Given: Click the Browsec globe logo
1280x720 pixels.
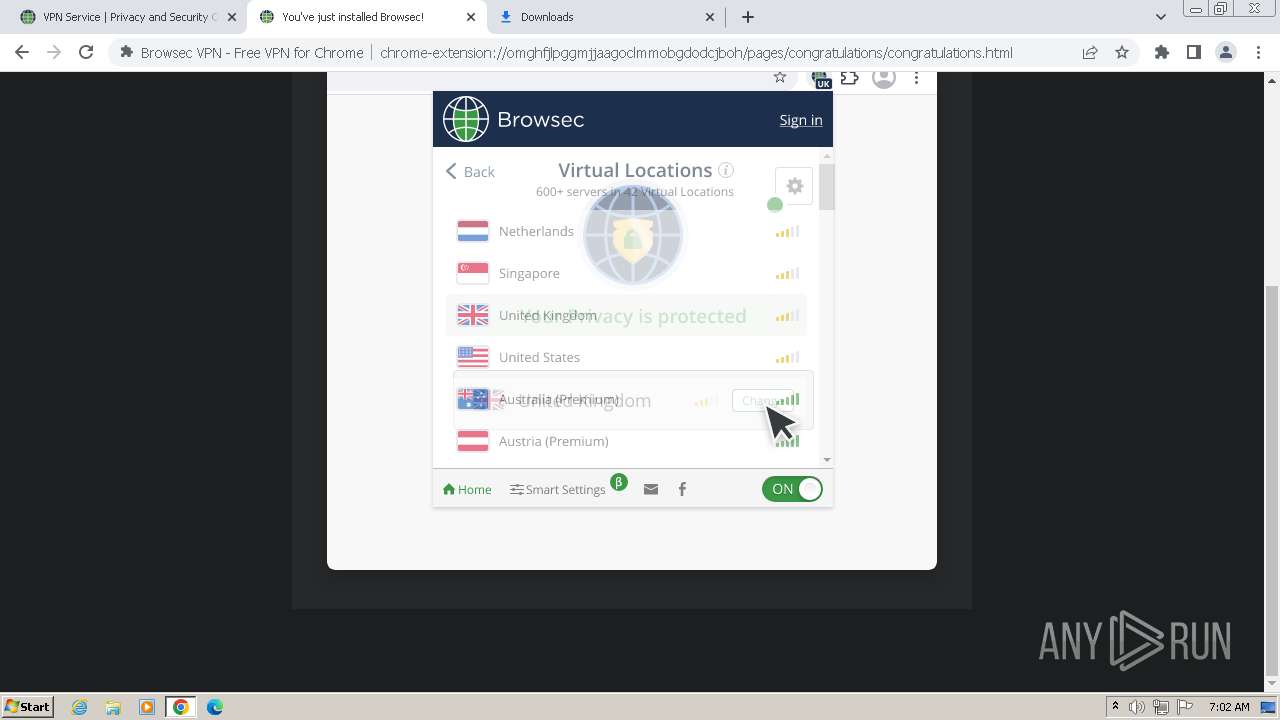Looking at the screenshot, I should click(x=466, y=119).
